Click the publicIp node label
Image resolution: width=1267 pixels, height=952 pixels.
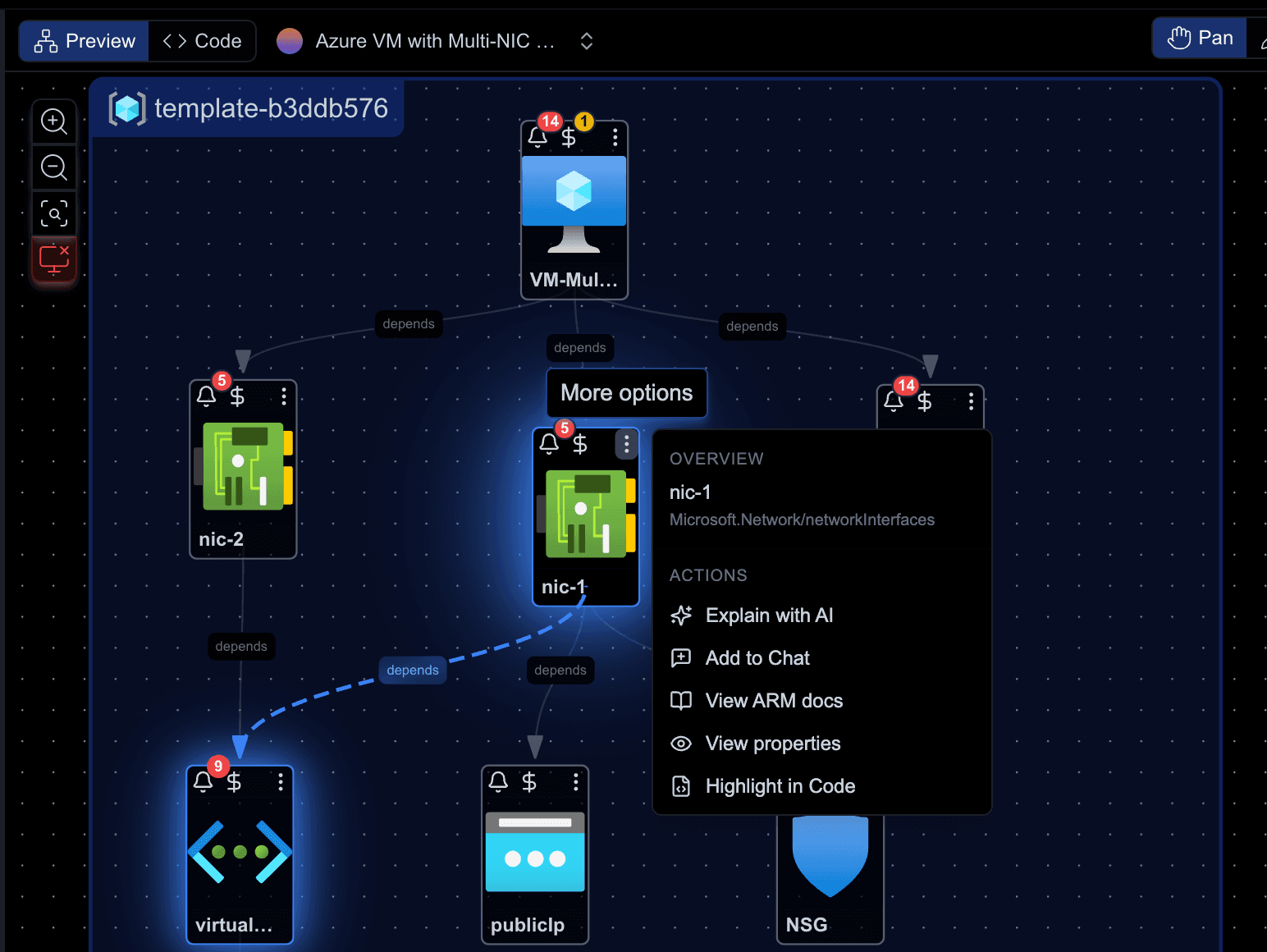(528, 925)
